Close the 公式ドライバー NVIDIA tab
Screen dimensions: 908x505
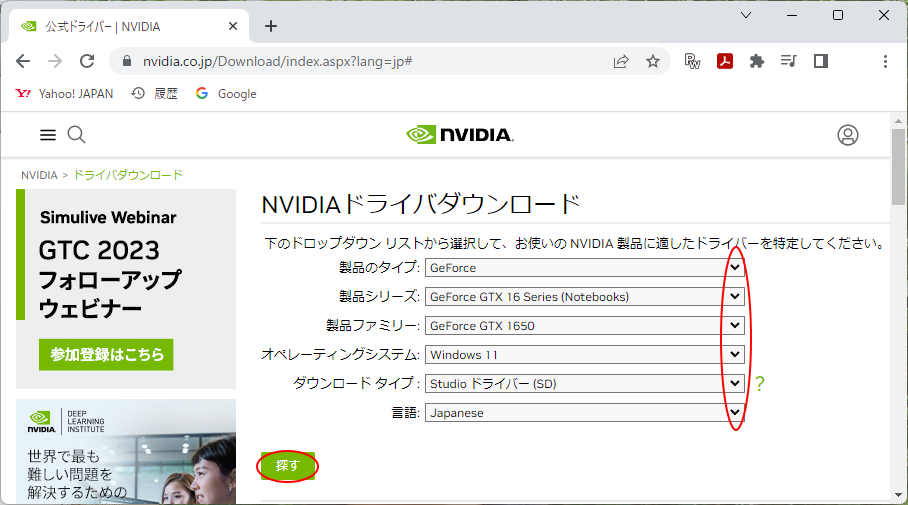tap(233, 26)
